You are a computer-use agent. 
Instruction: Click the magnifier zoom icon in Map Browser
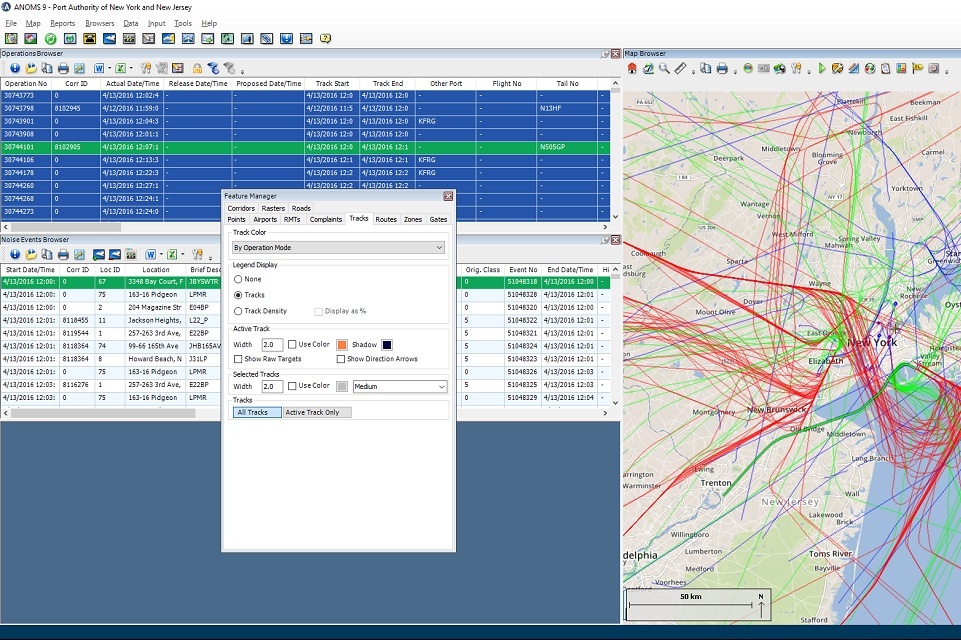[664, 69]
